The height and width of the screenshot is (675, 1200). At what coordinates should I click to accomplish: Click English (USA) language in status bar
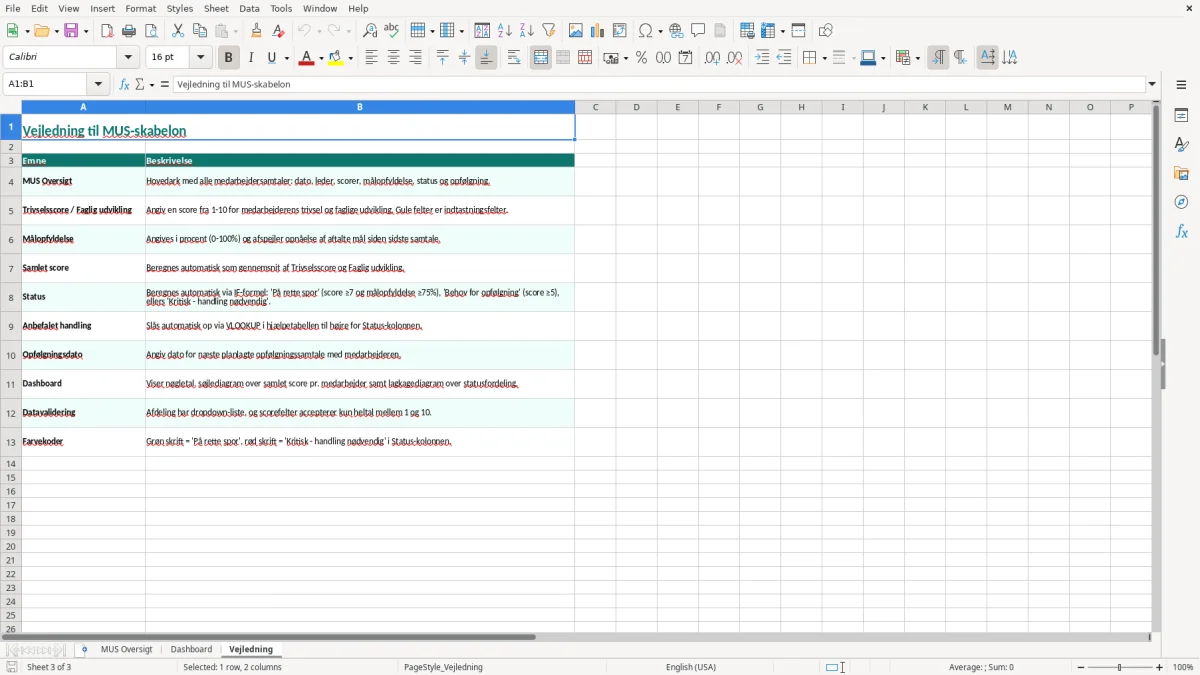691,667
